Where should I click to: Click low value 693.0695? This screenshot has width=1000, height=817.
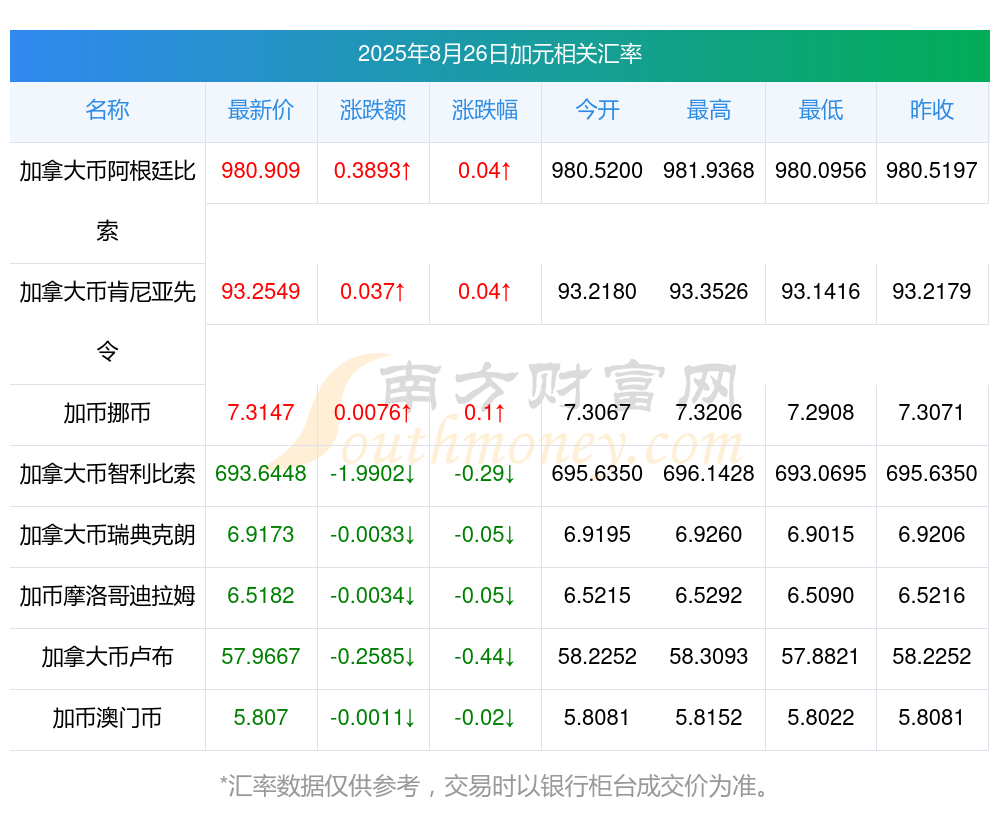click(821, 474)
